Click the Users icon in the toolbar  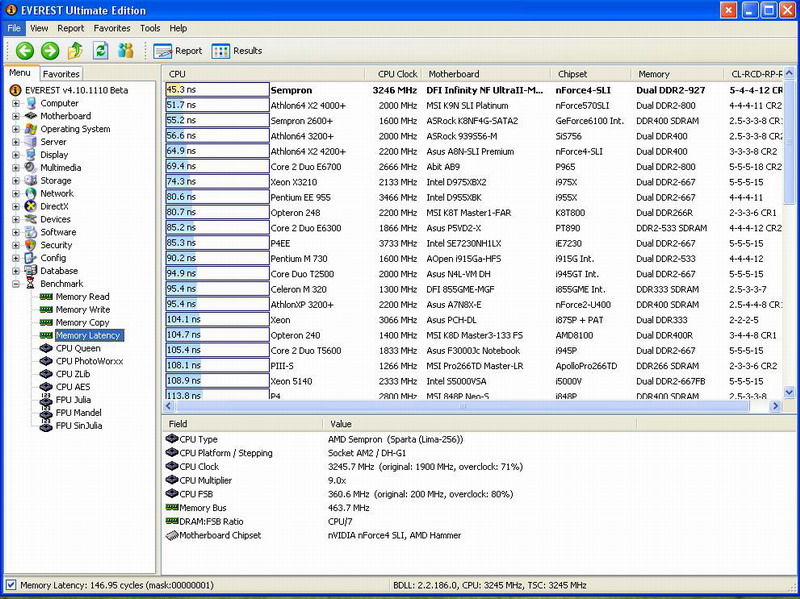tap(126, 51)
